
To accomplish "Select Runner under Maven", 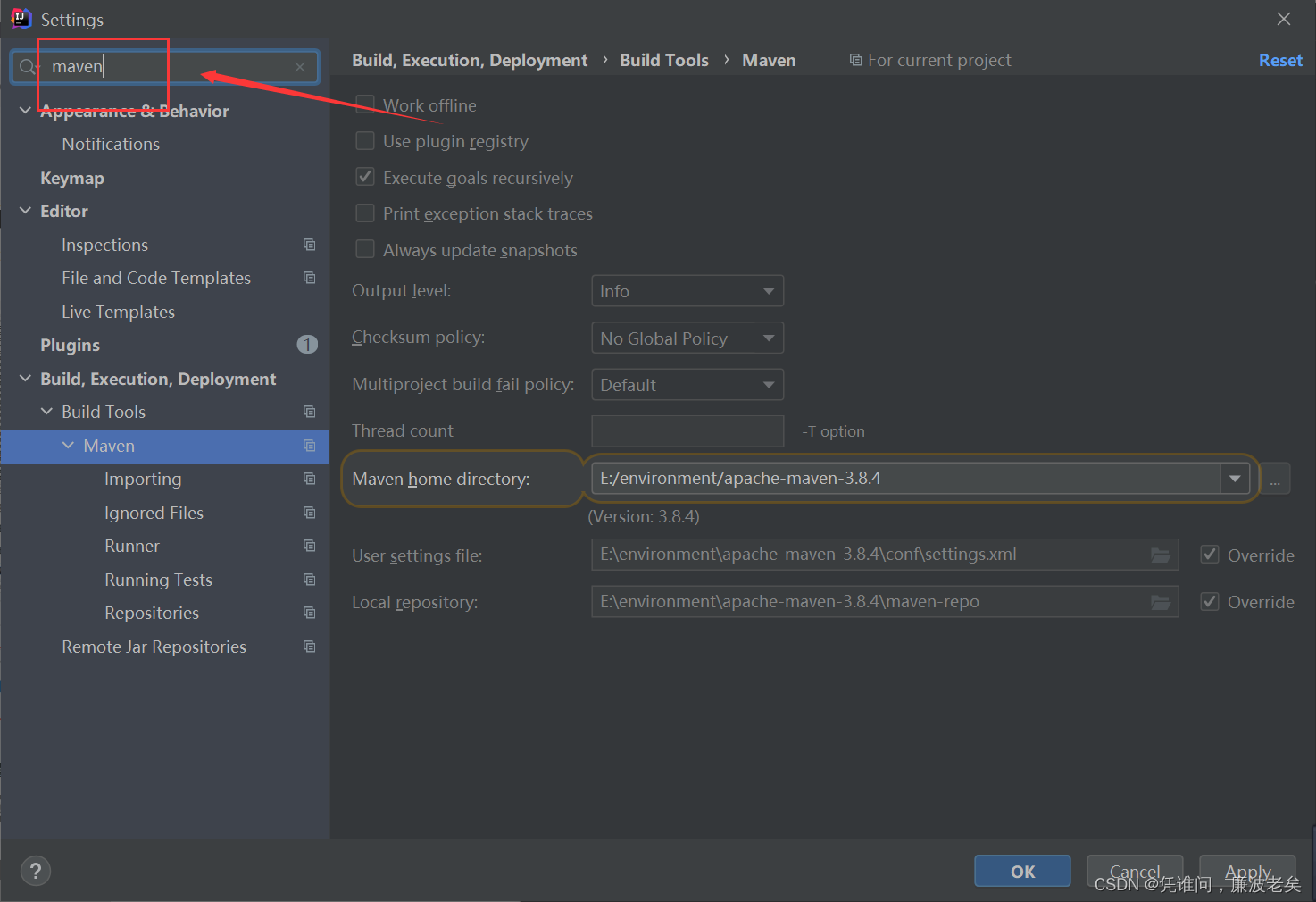I will coord(132,546).
